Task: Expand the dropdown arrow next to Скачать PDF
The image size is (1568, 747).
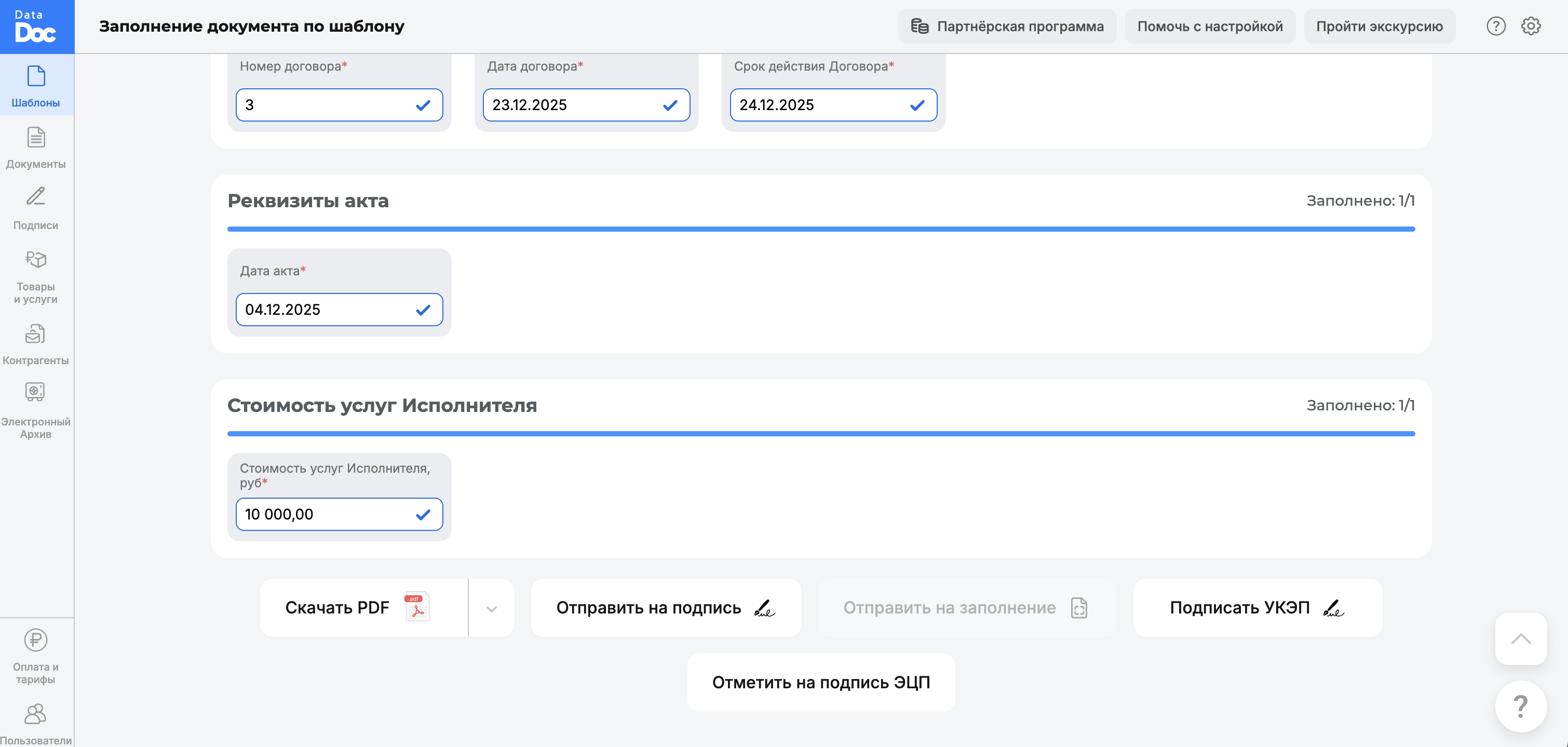Action: [x=492, y=608]
